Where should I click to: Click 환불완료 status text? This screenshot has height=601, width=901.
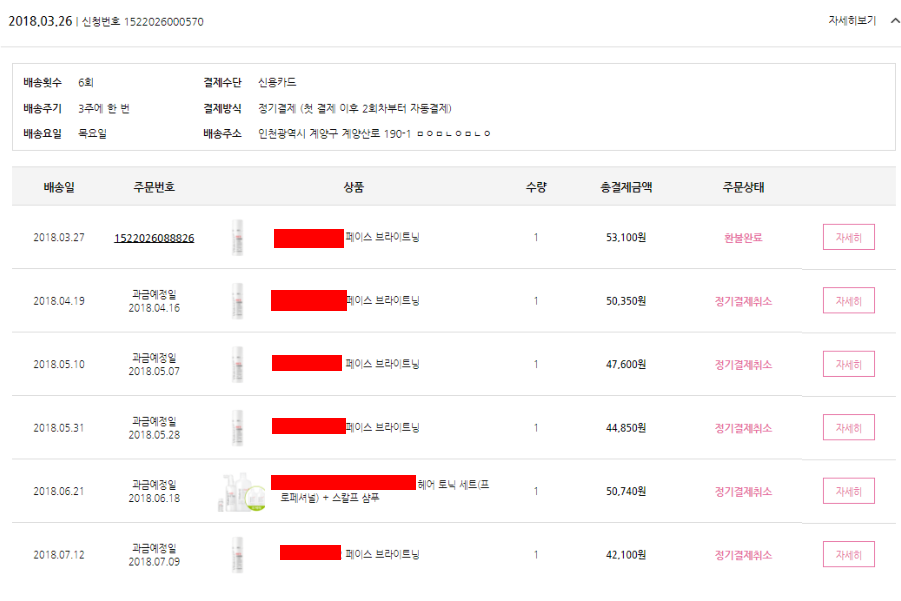pos(743,238)
